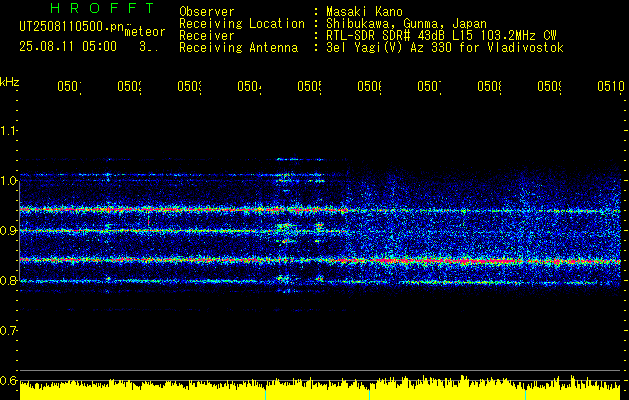Click RTL-SDR SDR# 43dB receiver text

441,36
